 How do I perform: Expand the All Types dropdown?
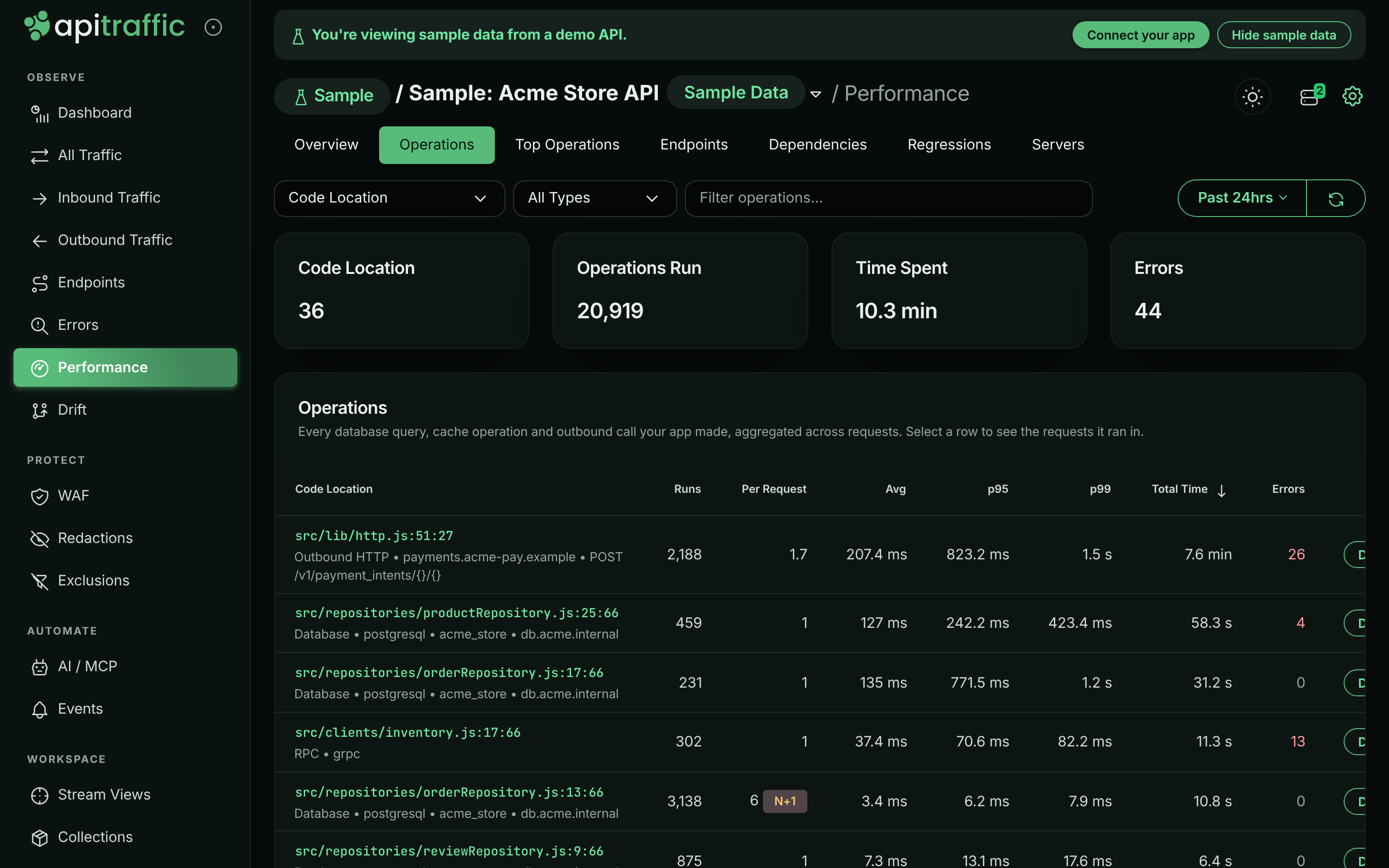(x=594, y=199)
